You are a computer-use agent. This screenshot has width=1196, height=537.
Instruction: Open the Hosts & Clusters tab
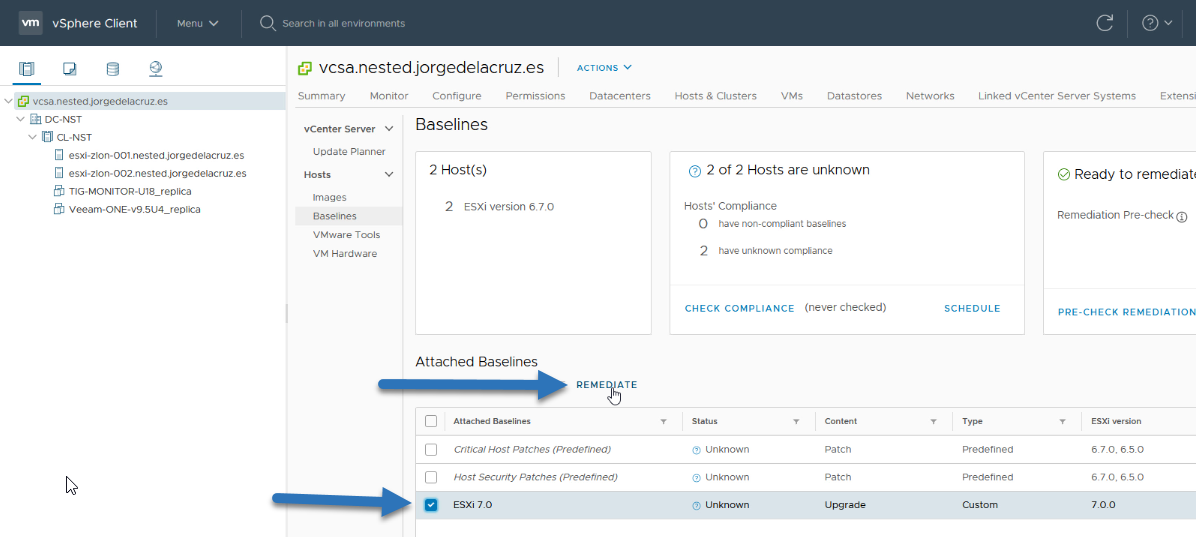[715, 96]
